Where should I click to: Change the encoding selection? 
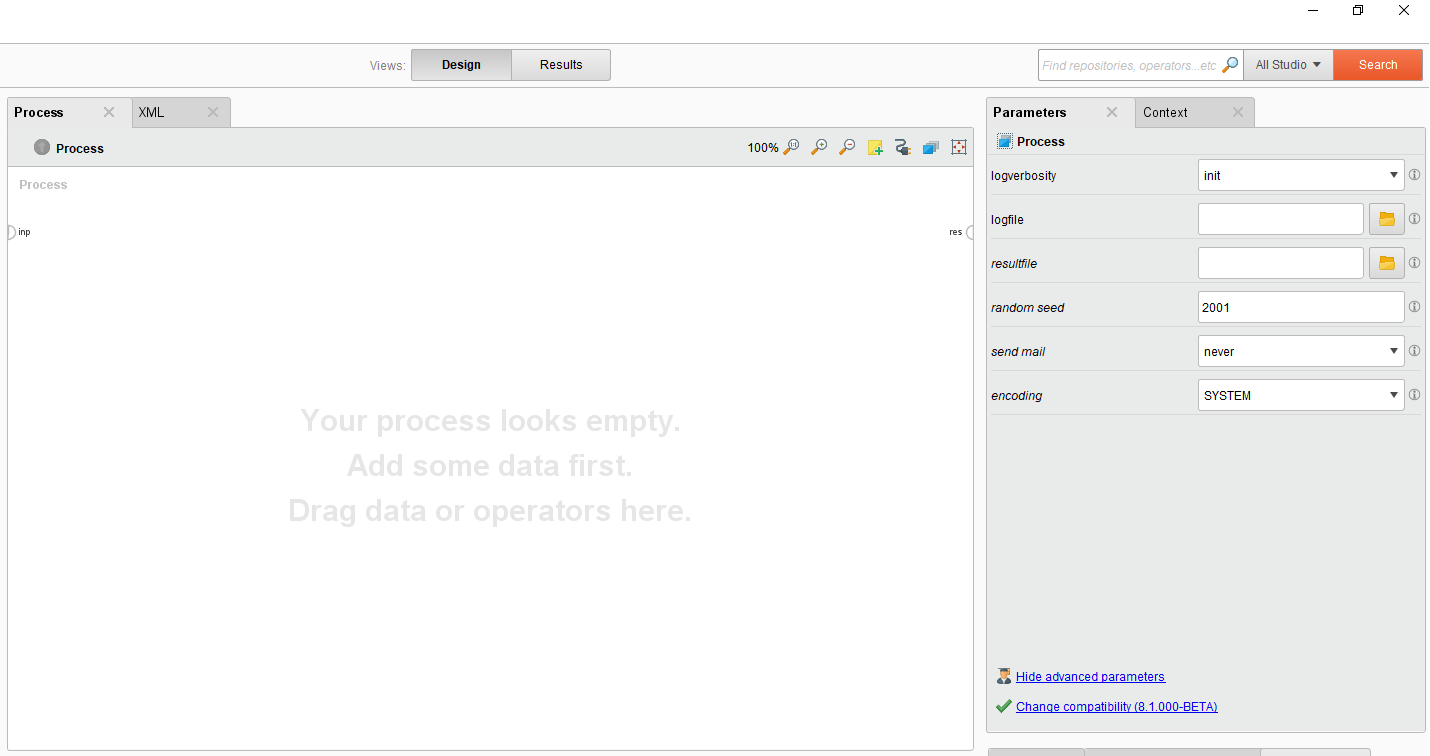point(1392,395)
